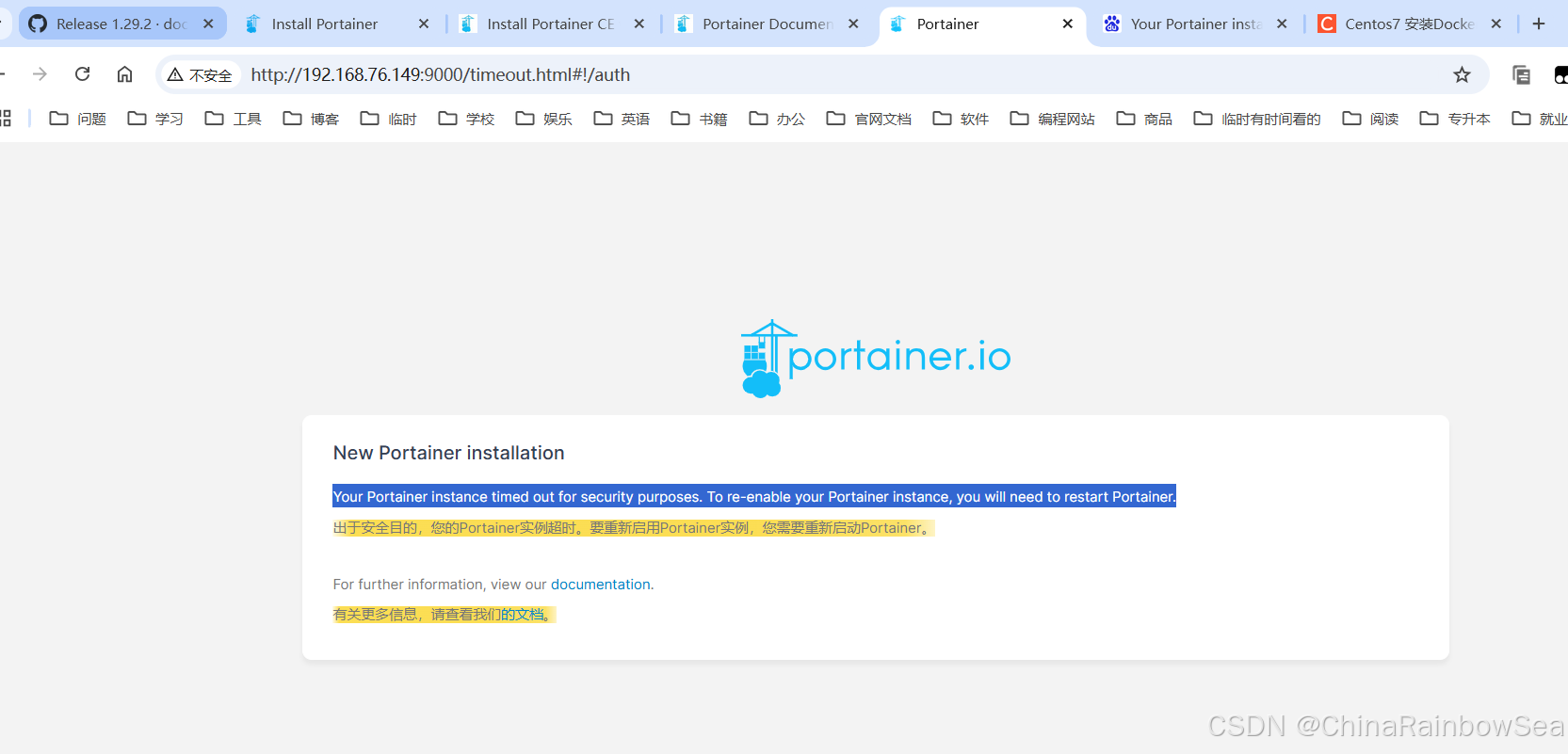
Task: Close the Install Portainer tab
Action: click(x=424, y=24)
